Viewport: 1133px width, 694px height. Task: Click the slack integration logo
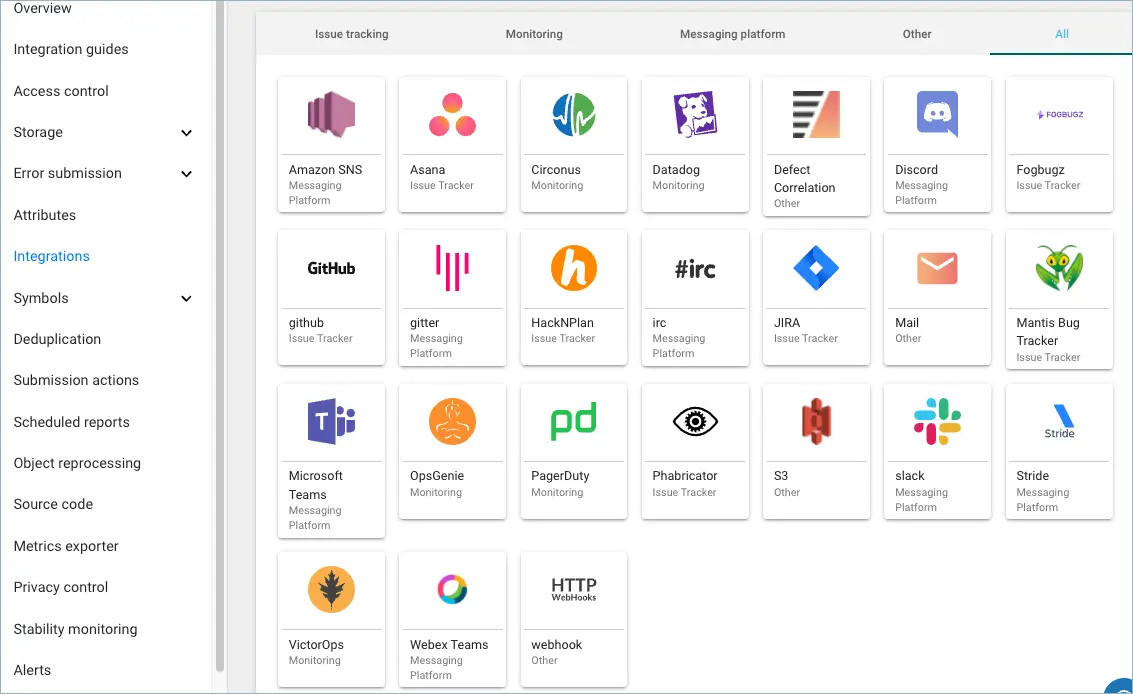[937, 421]
